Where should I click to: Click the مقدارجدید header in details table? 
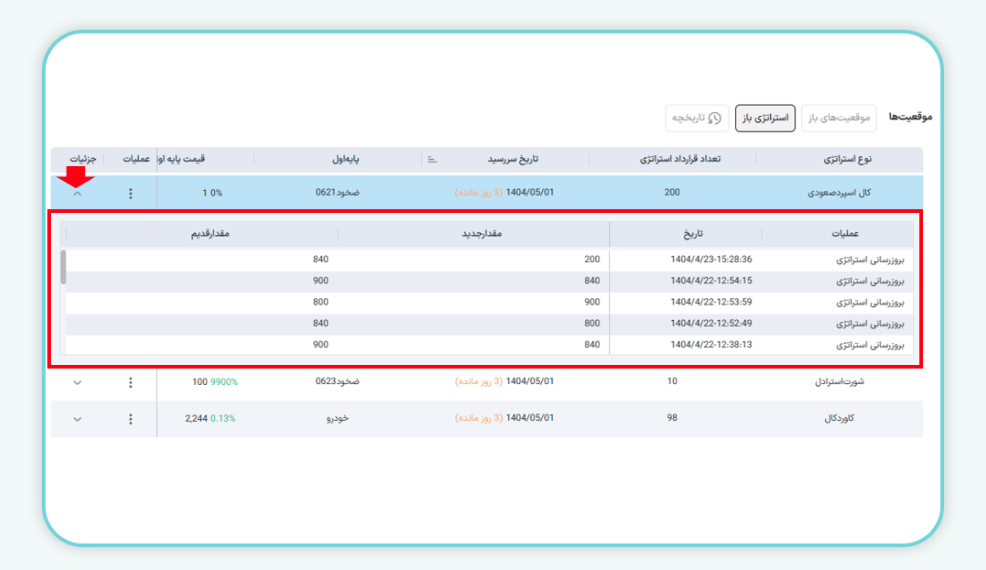coord(476,234)
